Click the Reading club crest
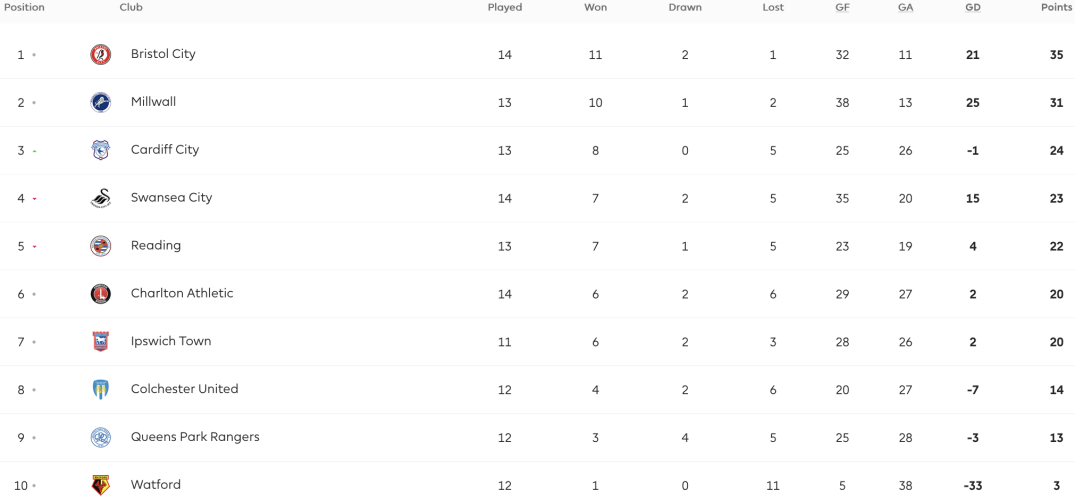This screenshot has height=500, width=1075. point(101,246)
